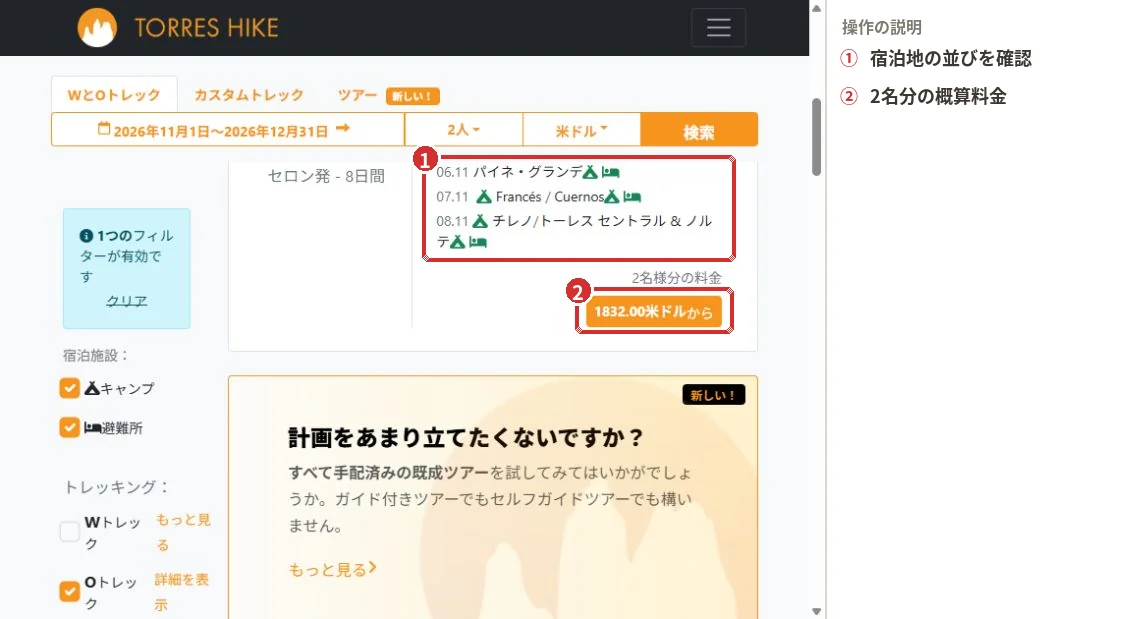
Task: Click 宿泊施設： filter heading
Action: click(x=95, y=355)
